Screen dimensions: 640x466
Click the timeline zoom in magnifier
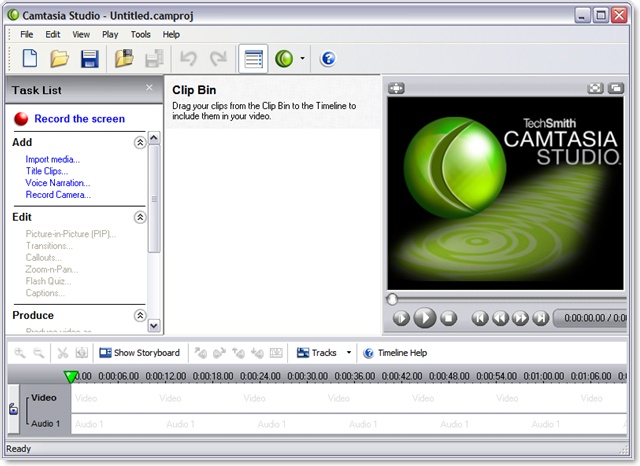point(20,353)
